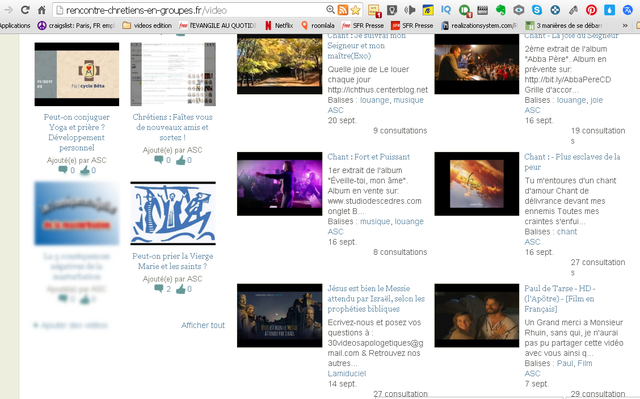Reload the page with the refresh icon
The height and width of the screenshot is (399, 640).
(x=25, y=10)
